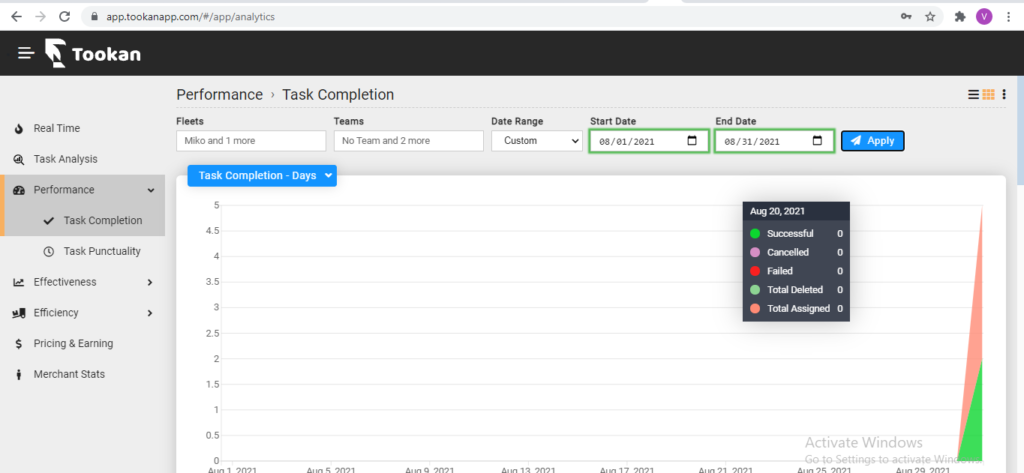1024x473 pixels.
Task: Expand the Effectiveness submenu arrow
Action: coord(150,282)
